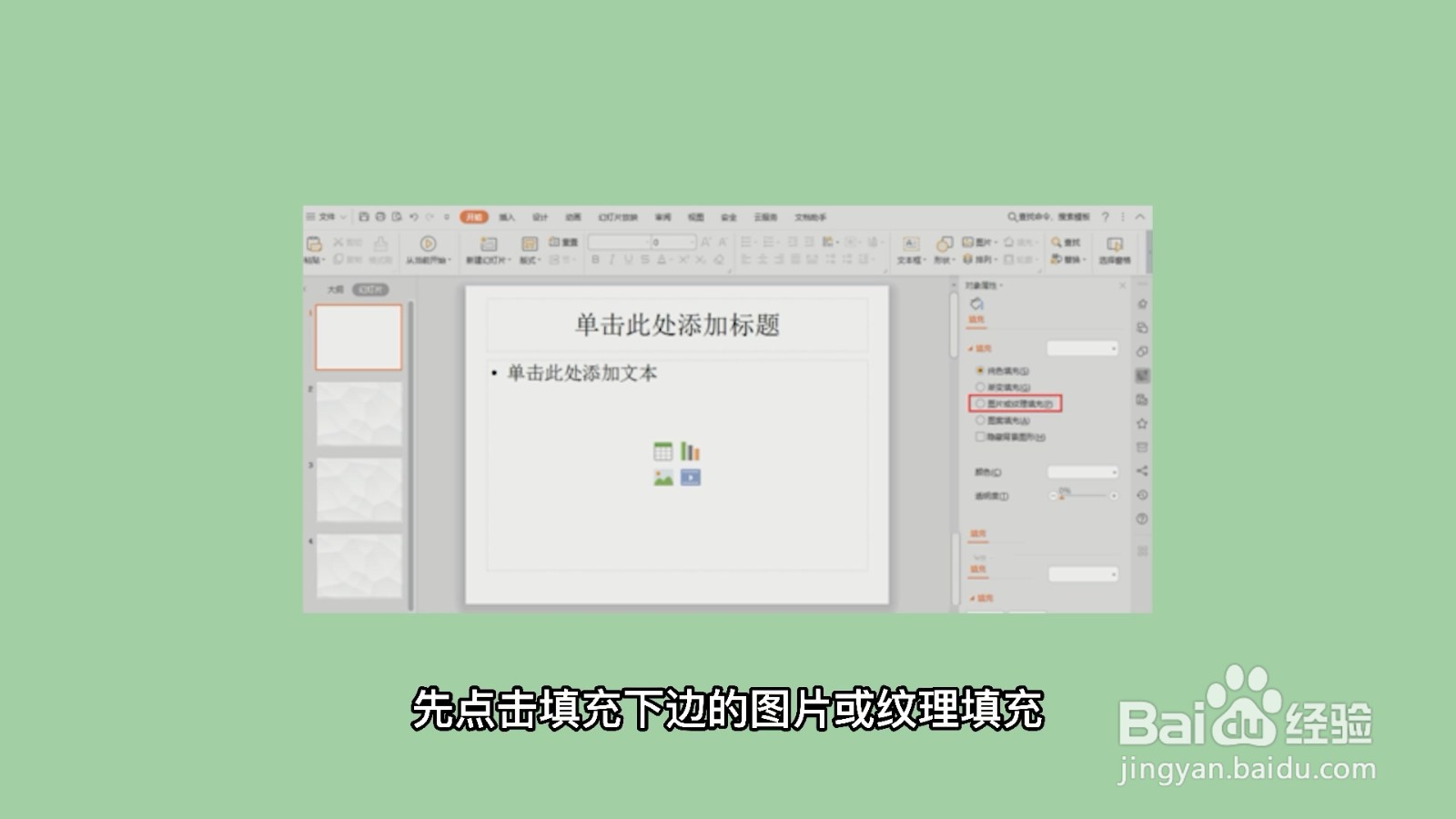Choose the 渐变填充 gradient fill option
1456x819 pixels.
[x=980, y=387]
